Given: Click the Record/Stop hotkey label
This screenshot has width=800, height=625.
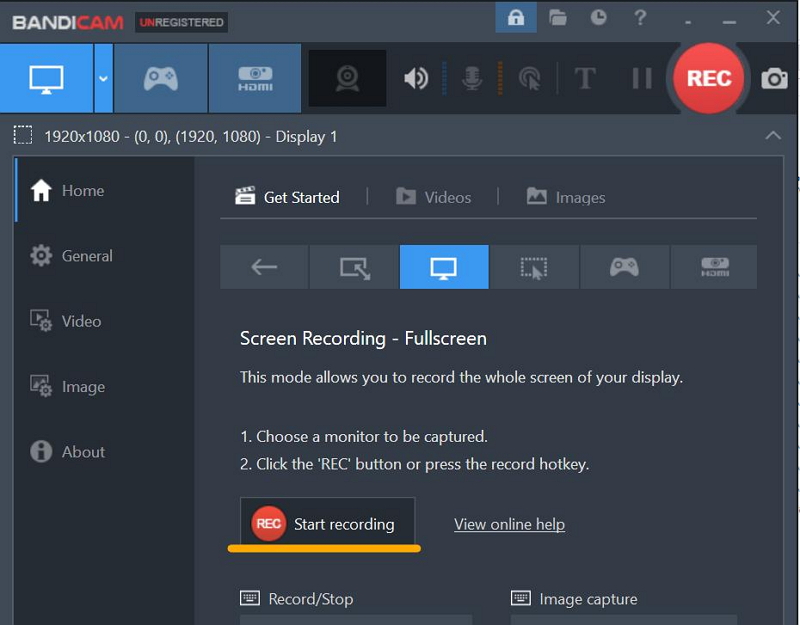Looking at the screenshot, I should coord(311,599).
